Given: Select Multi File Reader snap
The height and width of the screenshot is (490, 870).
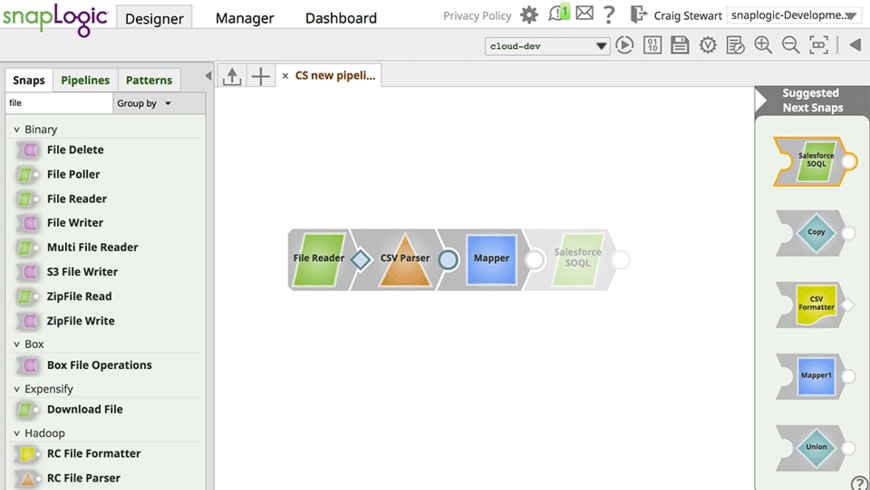Looking at the screenshot, I should click(92, 247).
